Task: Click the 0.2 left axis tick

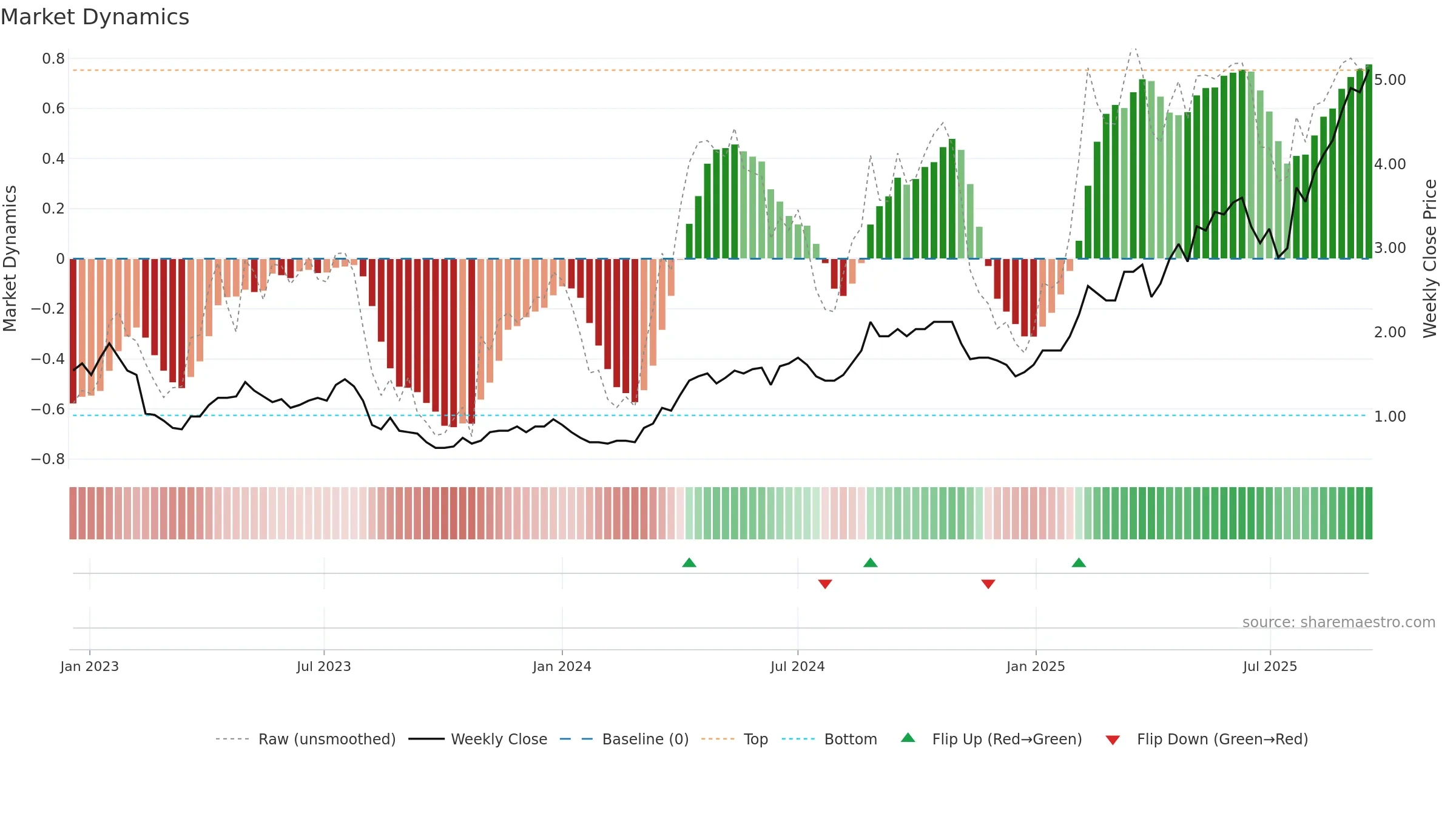Action: 53,209
